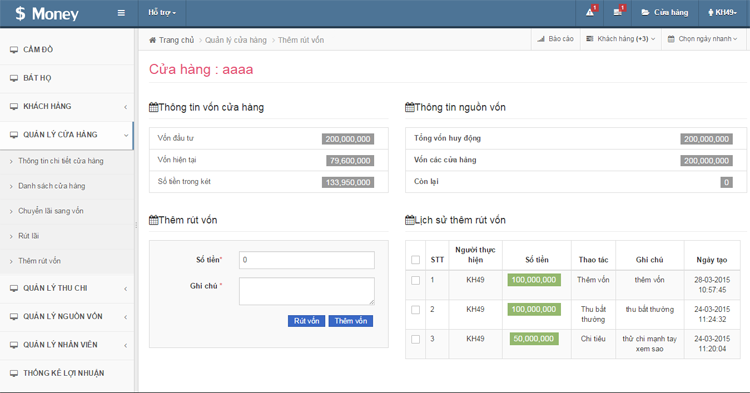
Task: Click the 50,000,000 amount badge
Action: click(x=534, y=338)
